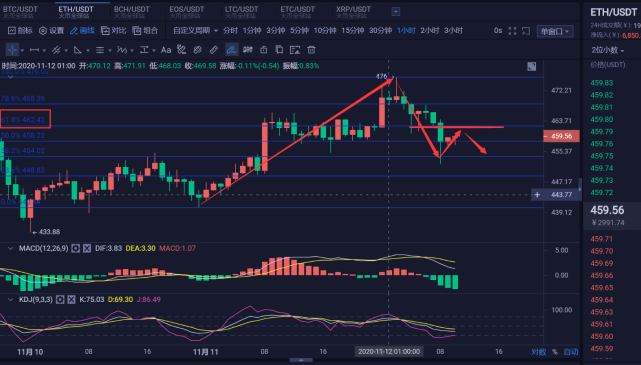This screenshot has height=365, width=641.
Task: Click the chart expand icon at top-right
Action: point(531,67)
